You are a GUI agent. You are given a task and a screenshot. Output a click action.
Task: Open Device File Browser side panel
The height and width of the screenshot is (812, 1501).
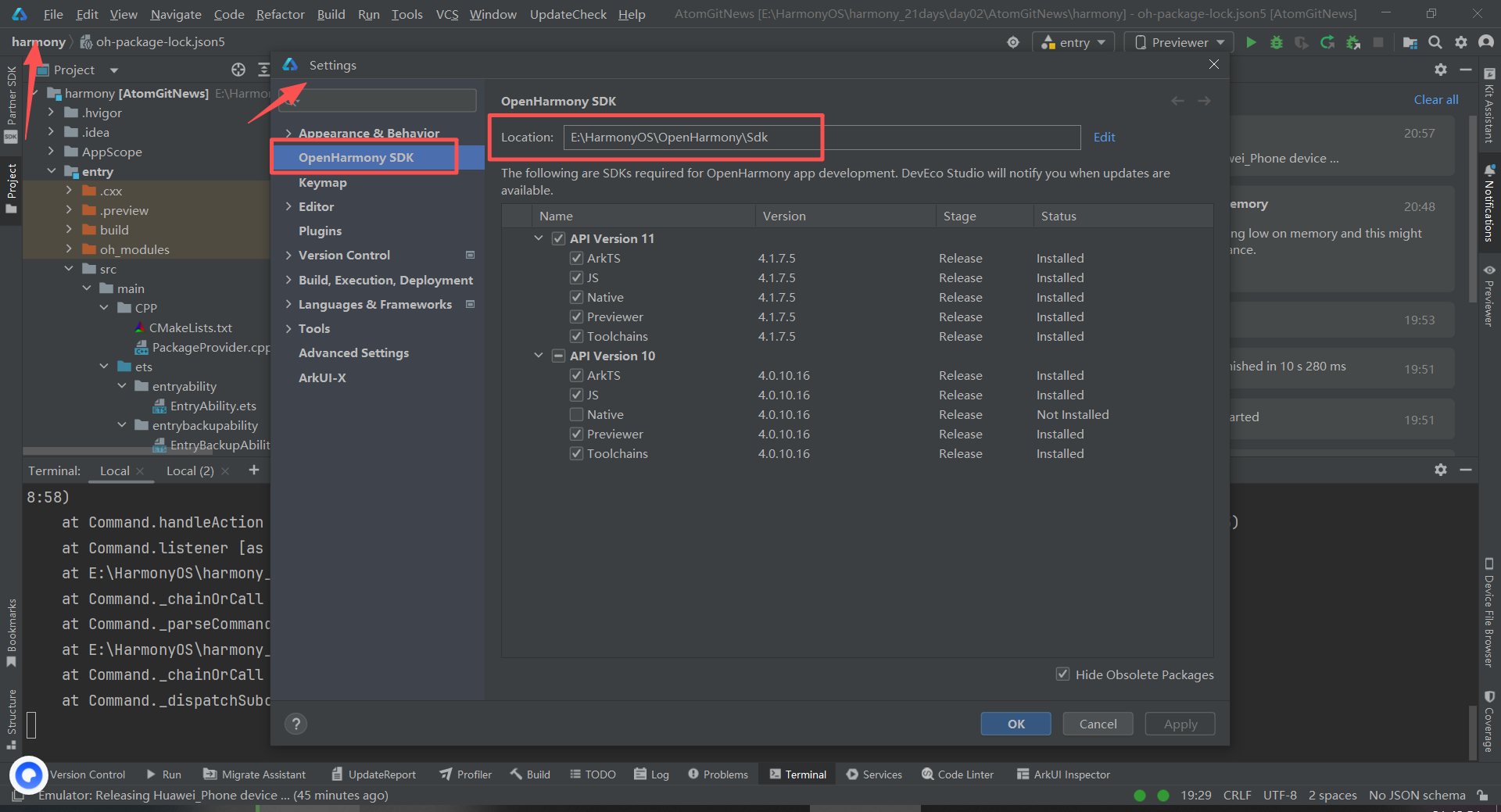(x=1488, y=612)
